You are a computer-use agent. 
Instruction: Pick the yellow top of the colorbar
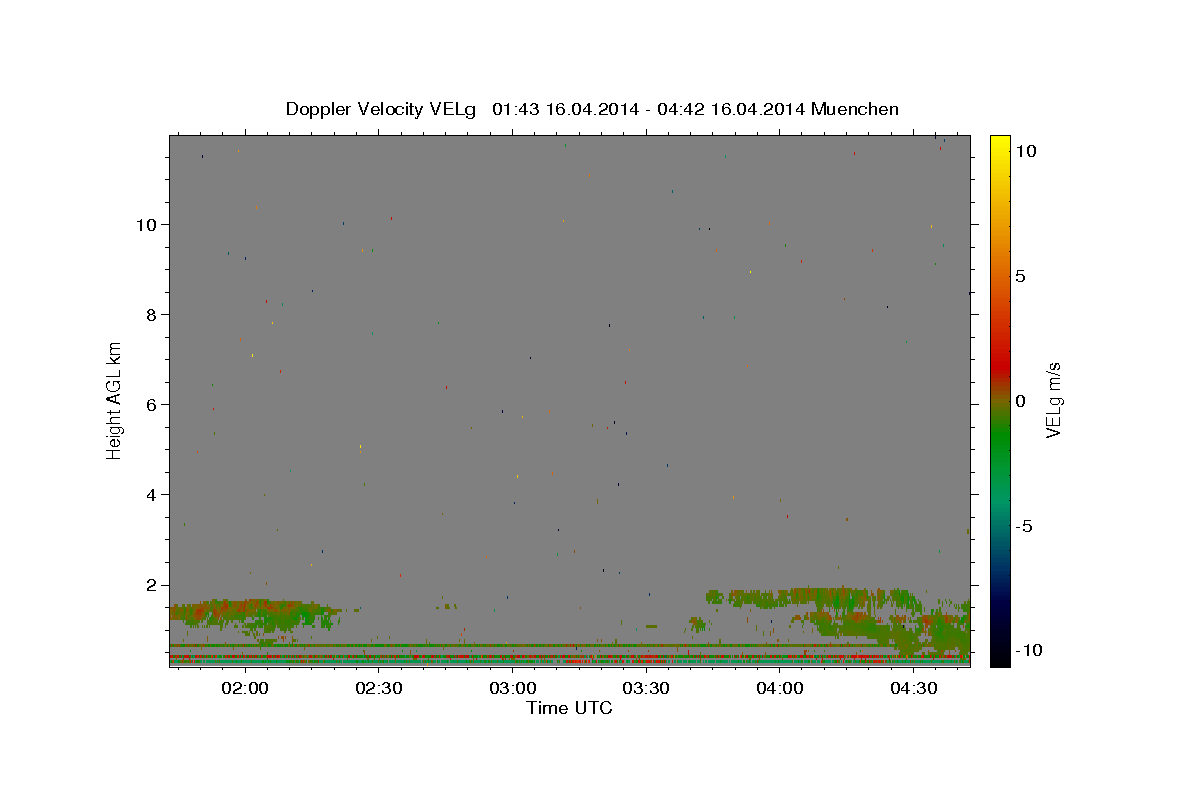(x=999, y=143)
